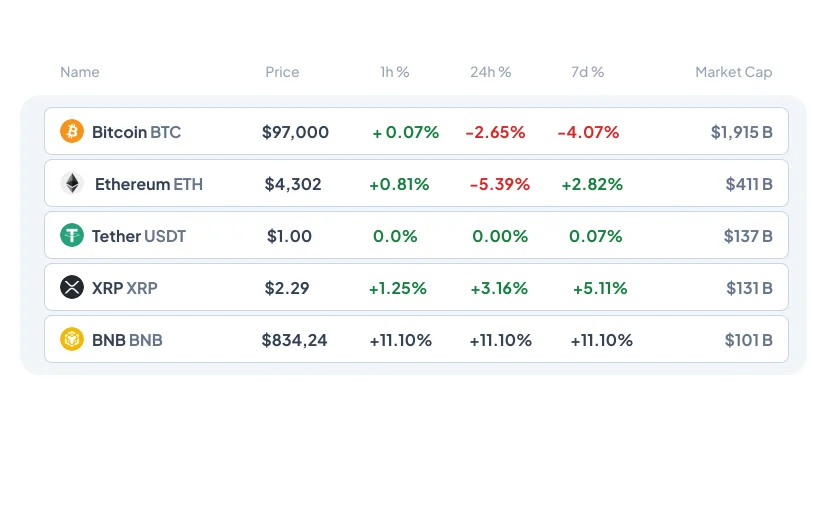The width and height of the screenshot is (827, 508).
Task: Sort by the Price column header
Action: tap(282, 72)
